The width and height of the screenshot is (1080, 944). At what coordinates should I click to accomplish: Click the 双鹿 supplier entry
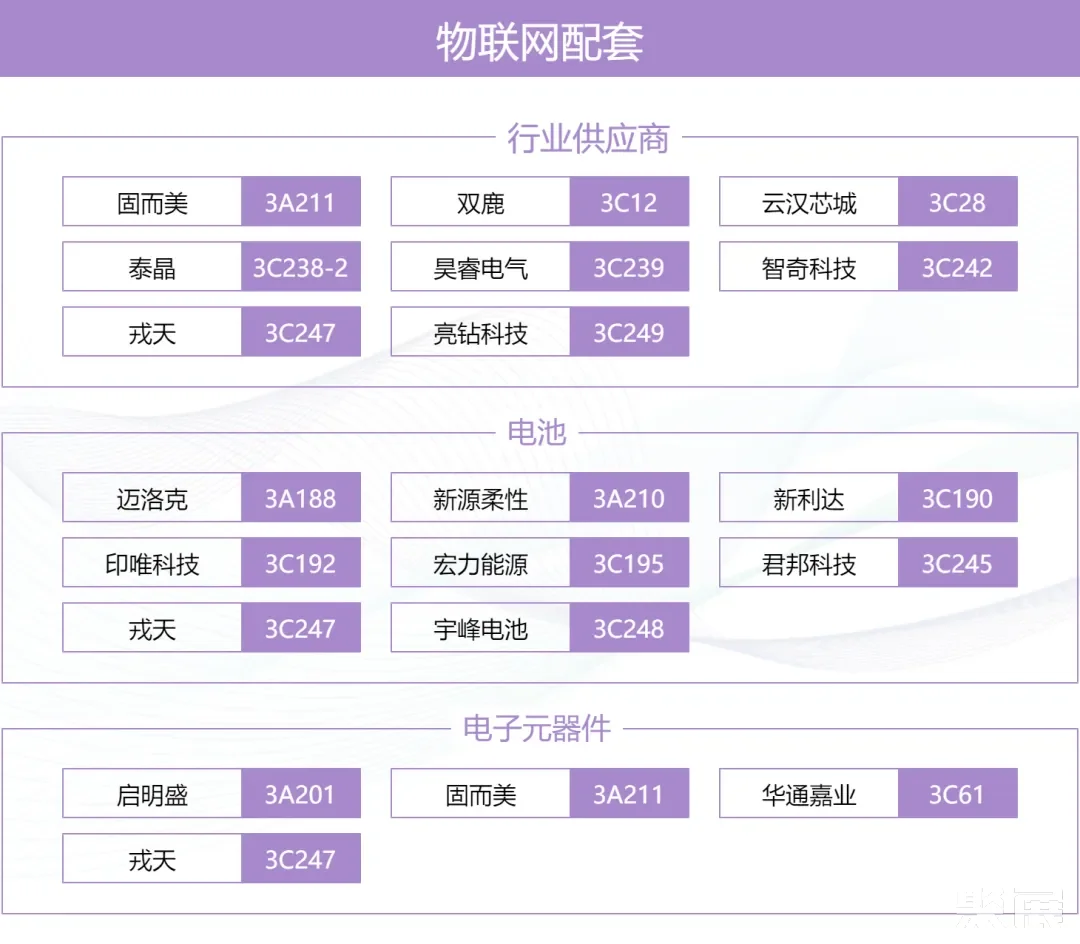[478, 201]
